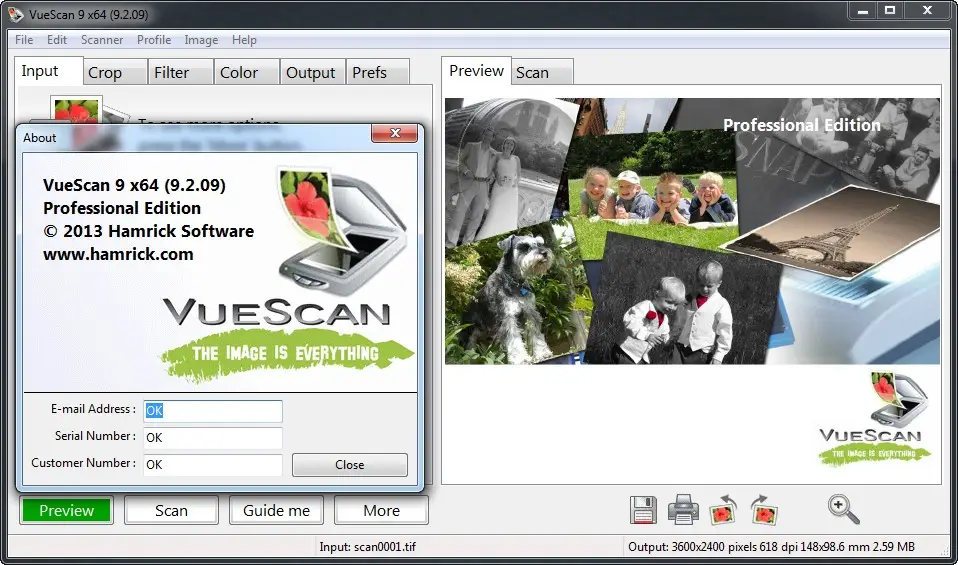Click Close button in About dialog
Viewport: 958px width, 565px height.
point(349,465)
